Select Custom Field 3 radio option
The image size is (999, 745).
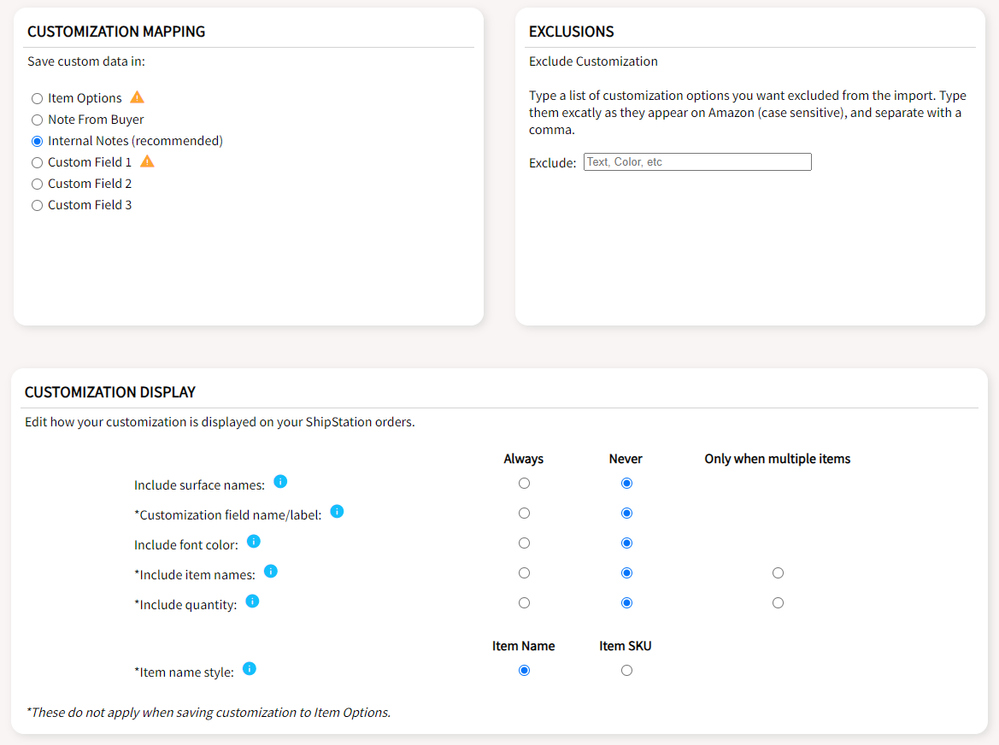click(x=37, y=205)
